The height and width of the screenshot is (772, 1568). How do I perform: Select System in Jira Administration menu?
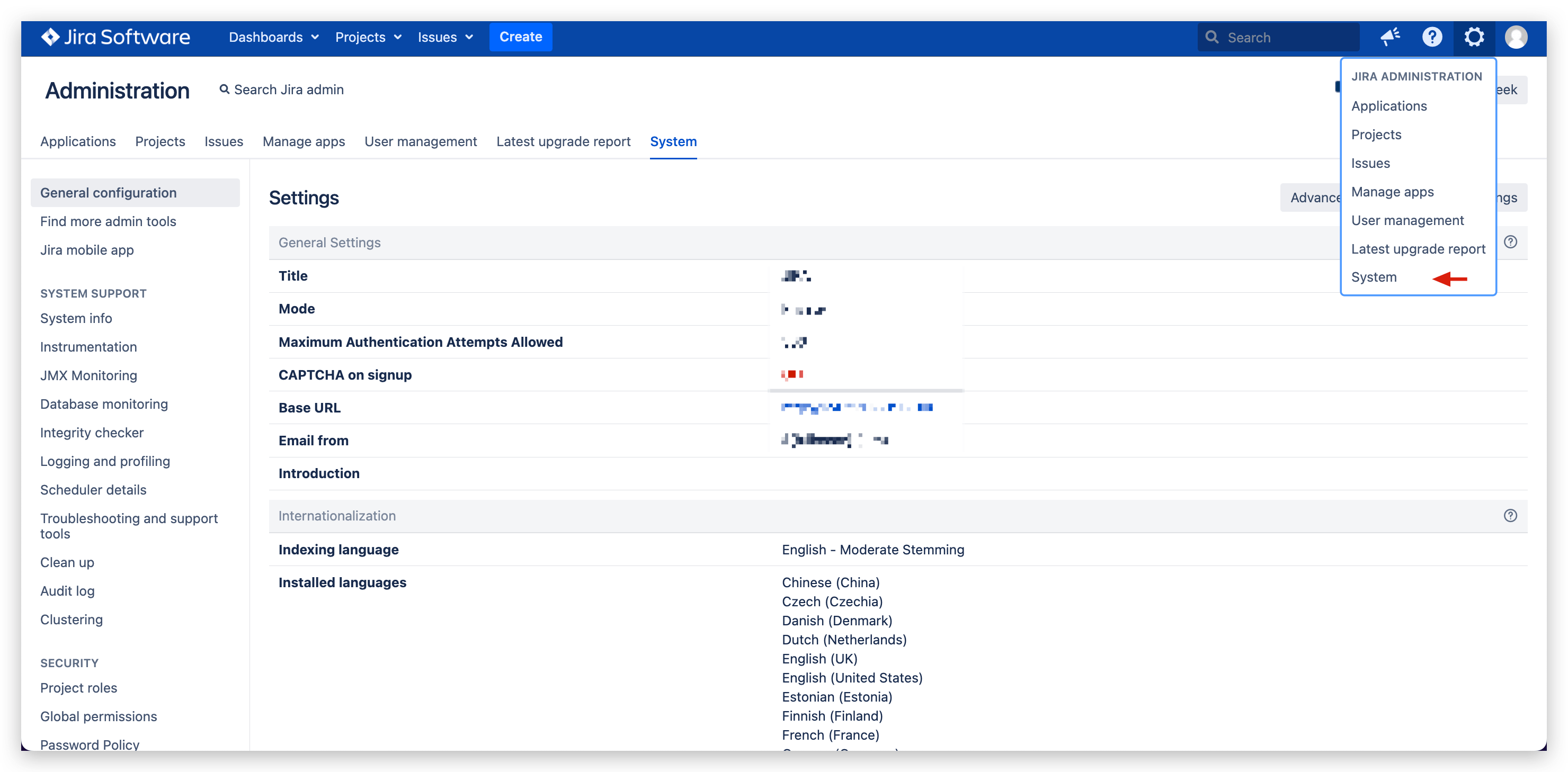(x=1374, y=277)
